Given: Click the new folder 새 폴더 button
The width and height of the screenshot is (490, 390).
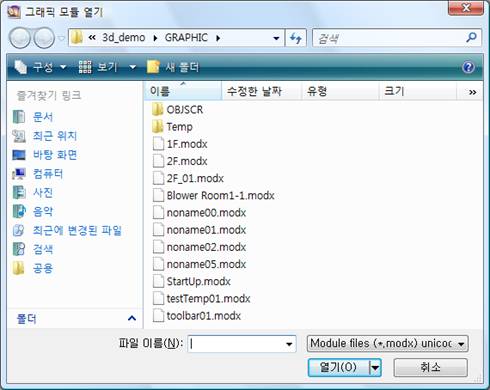Looking at the screenshot, I should (x=173, y=67).
